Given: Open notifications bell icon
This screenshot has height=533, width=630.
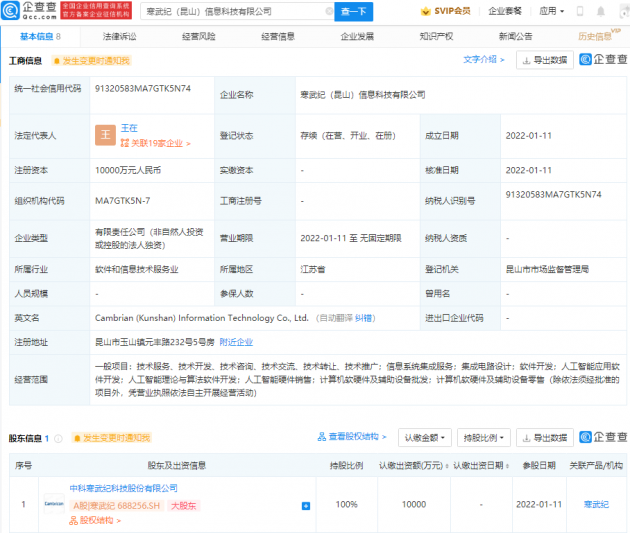Looking at the screenshot, I should [601, 11].
